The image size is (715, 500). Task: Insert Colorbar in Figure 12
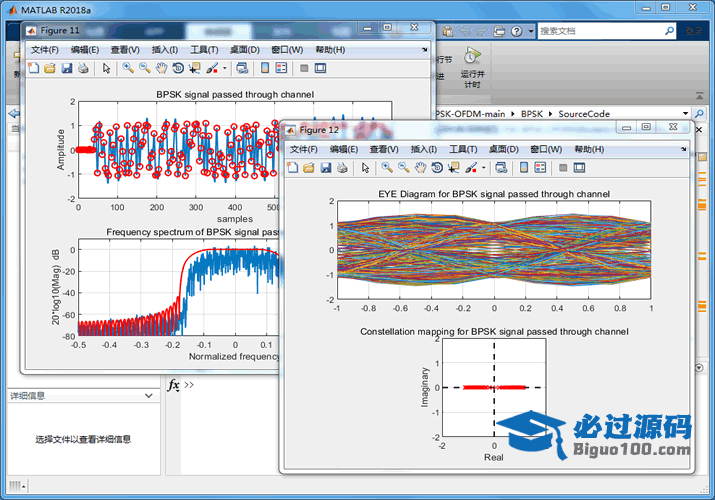click(x=524, y=168)
